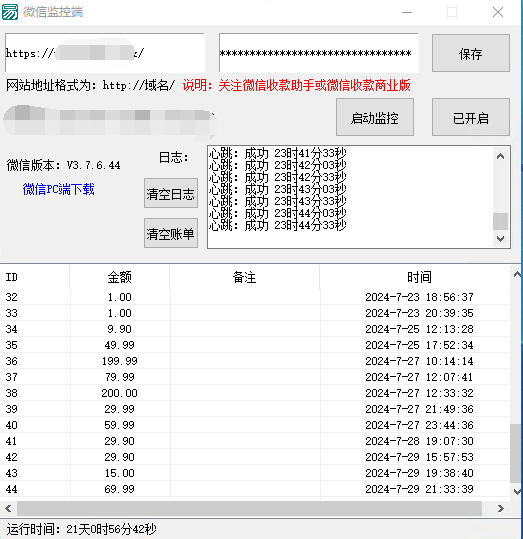Click the 已开启 button
The height and width of the screenshot is (539, 523).
click(470, 117)
